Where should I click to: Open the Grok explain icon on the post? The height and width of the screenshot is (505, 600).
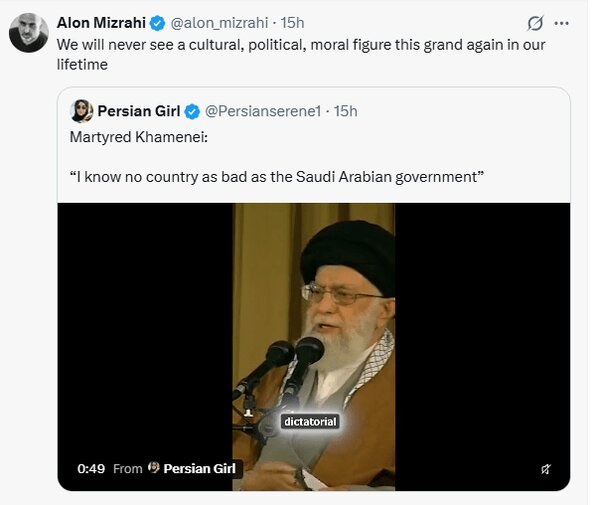coord(535,23)
